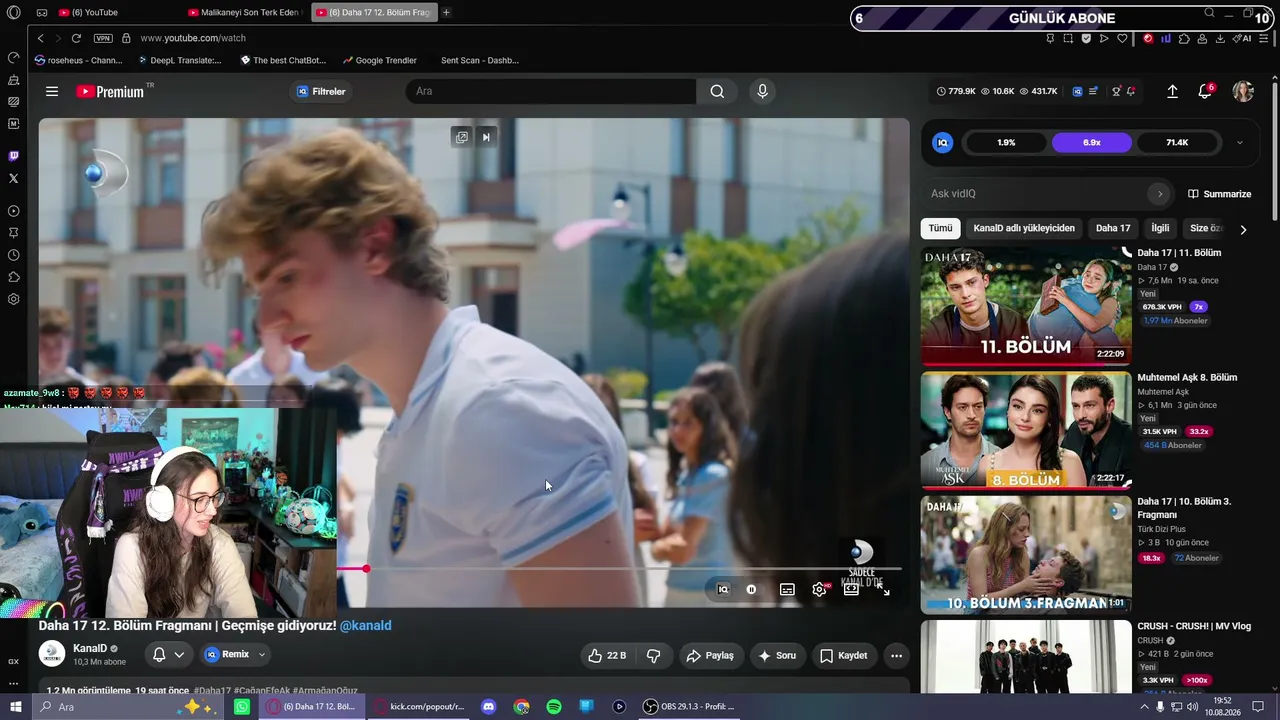The image size is (1280, 720).
Task: Take snapshot with browser capture icon
Action: pyautogui.click(x=1068, y=38)
